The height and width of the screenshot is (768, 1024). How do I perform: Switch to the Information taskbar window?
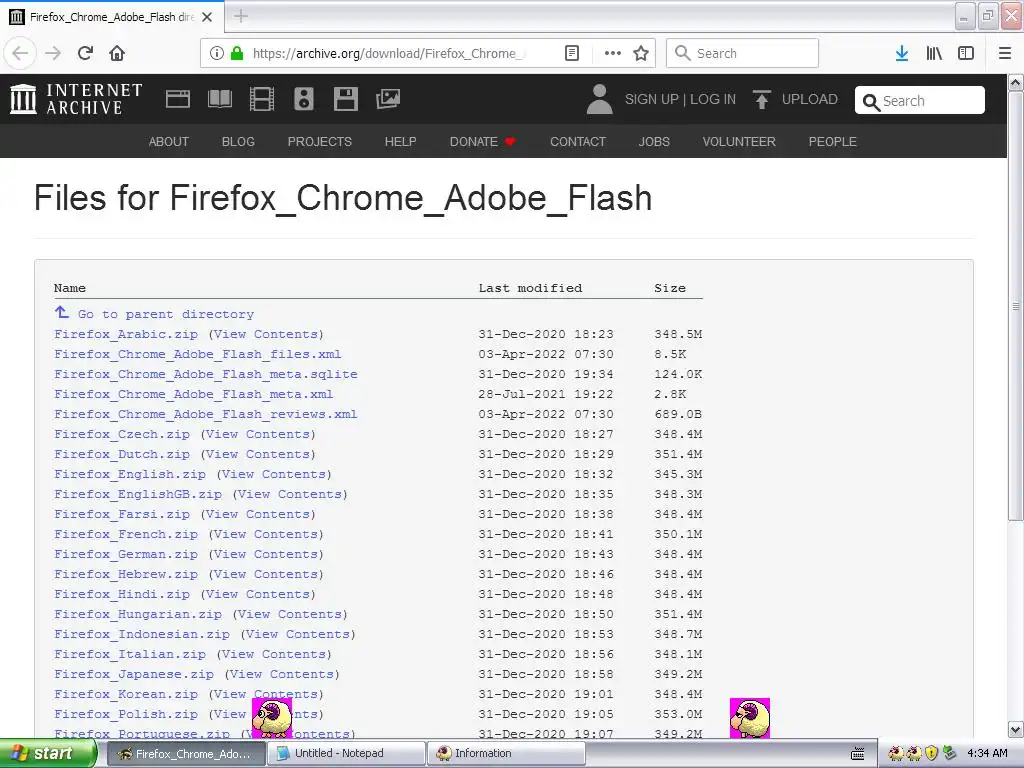point(506,754)
